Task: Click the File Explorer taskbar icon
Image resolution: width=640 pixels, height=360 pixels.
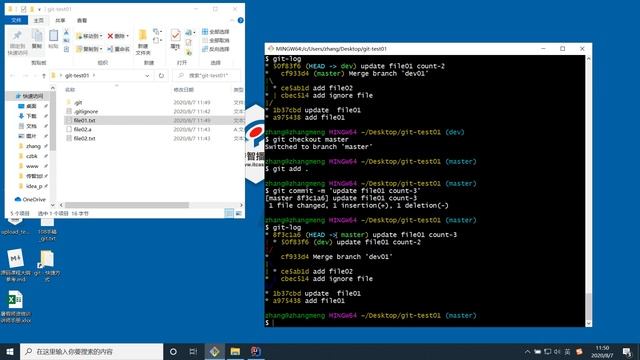Action: pyautogui.click(x=235, y=351)
